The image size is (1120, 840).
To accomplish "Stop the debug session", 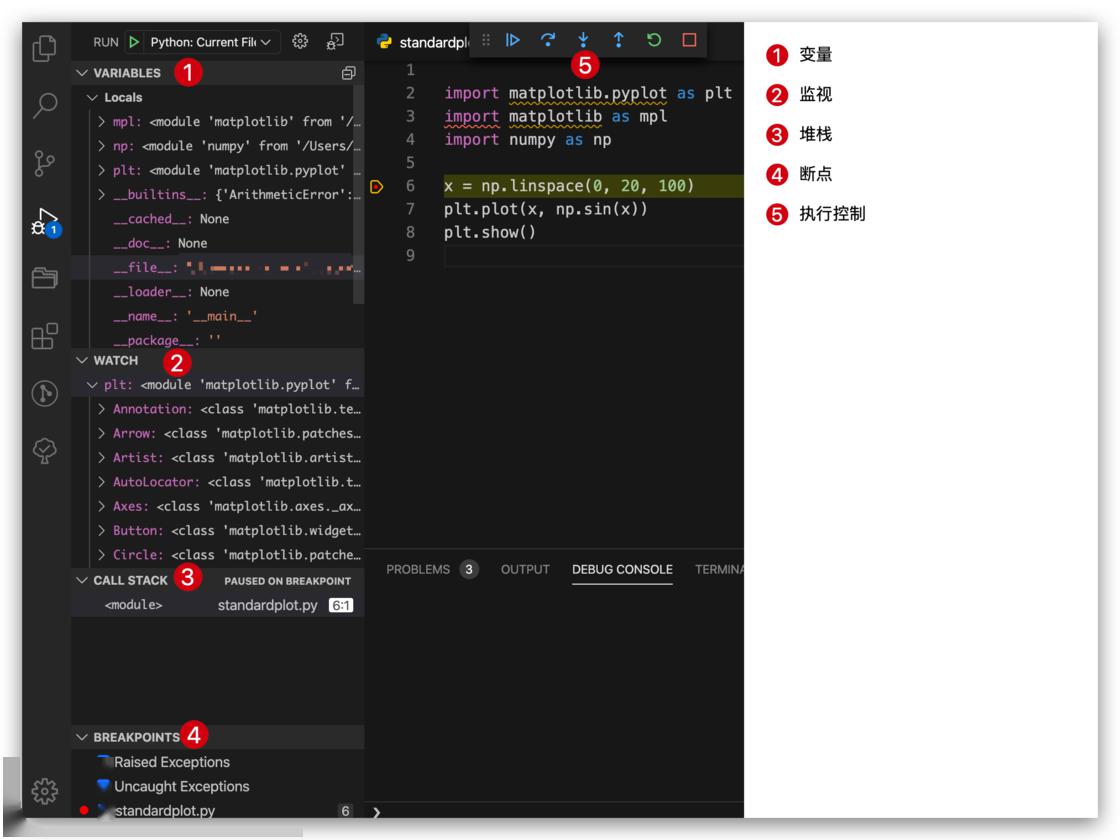I will (x=689, y=40).
